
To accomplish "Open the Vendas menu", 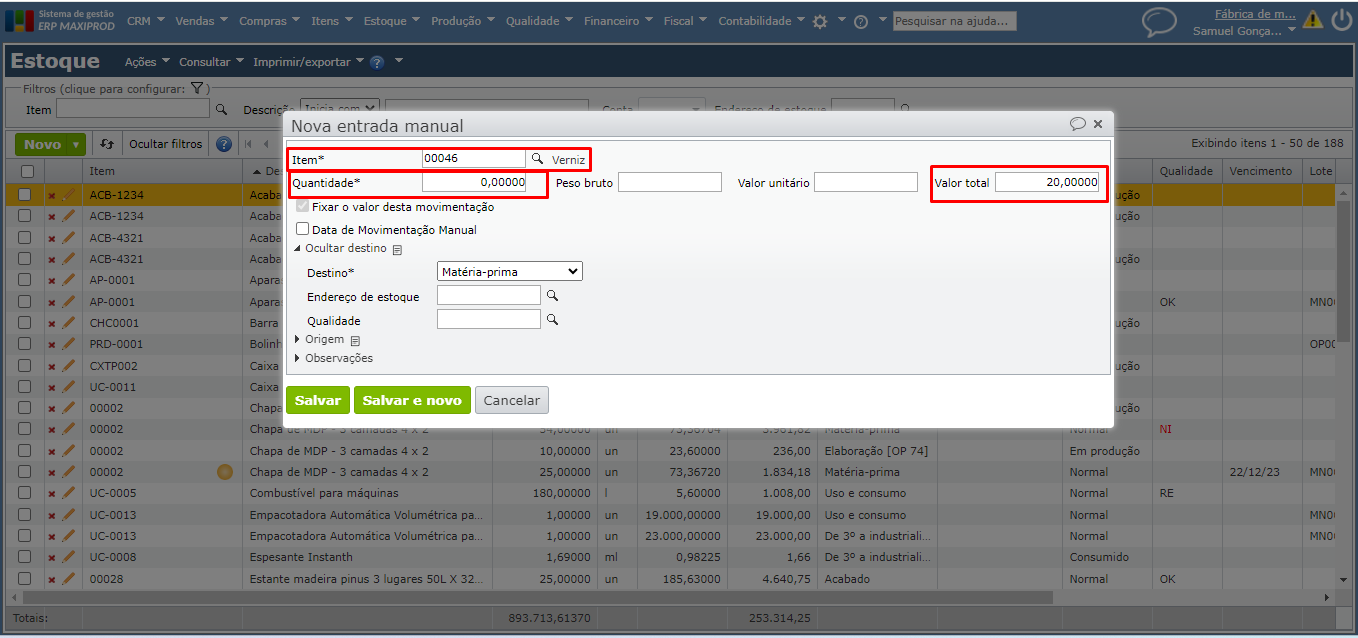I will 202,21.
